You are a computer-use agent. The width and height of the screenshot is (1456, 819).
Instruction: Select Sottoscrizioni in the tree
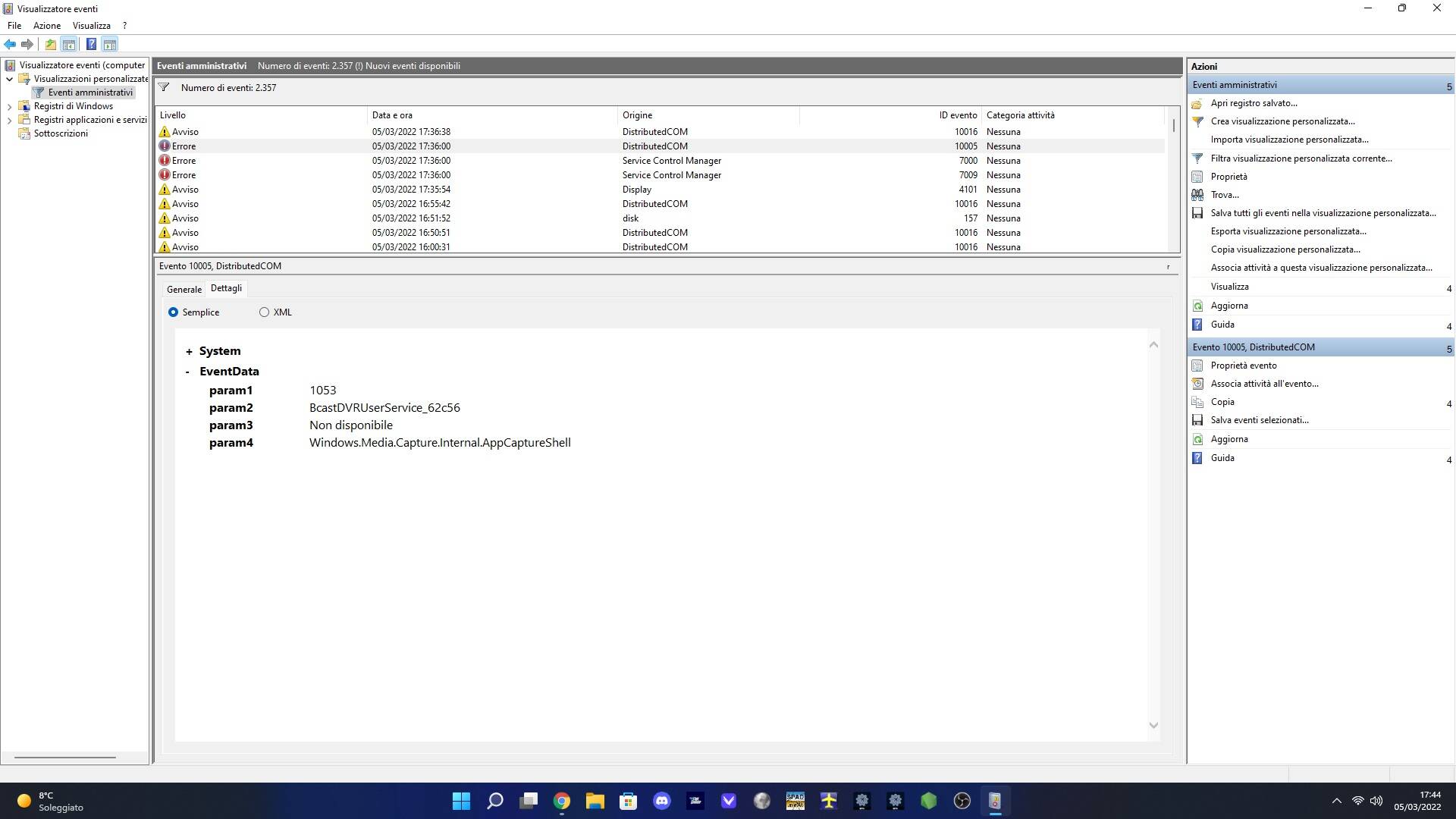[x=61, y=133]
